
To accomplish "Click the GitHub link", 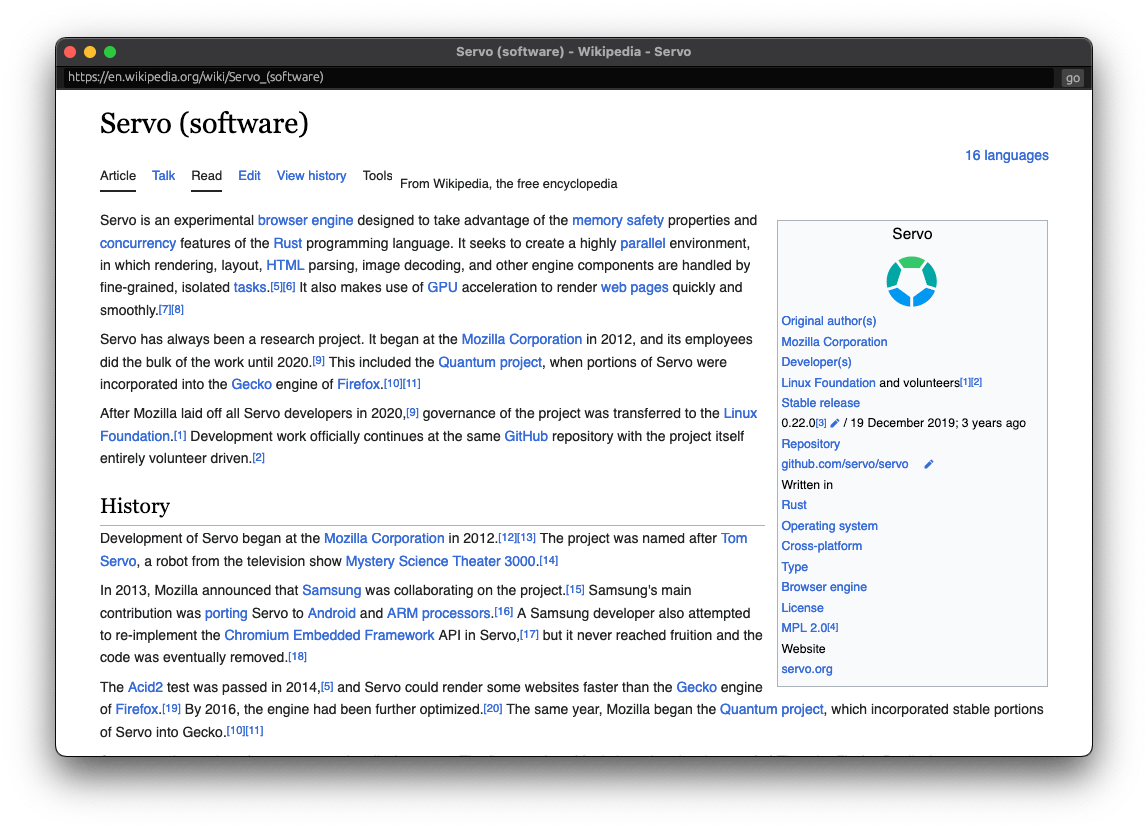I will [526, 436].
